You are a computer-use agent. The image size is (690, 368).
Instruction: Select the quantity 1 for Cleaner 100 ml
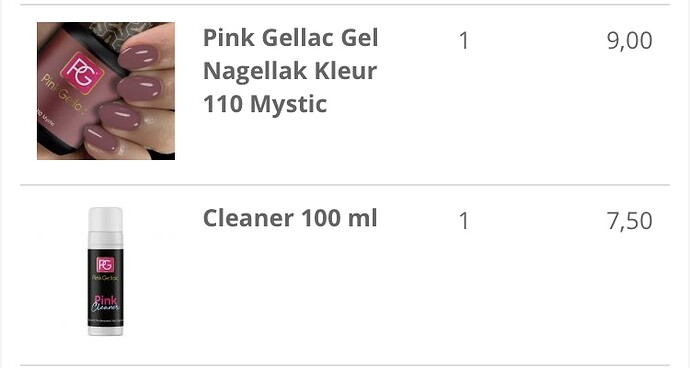tap(464, 221)
